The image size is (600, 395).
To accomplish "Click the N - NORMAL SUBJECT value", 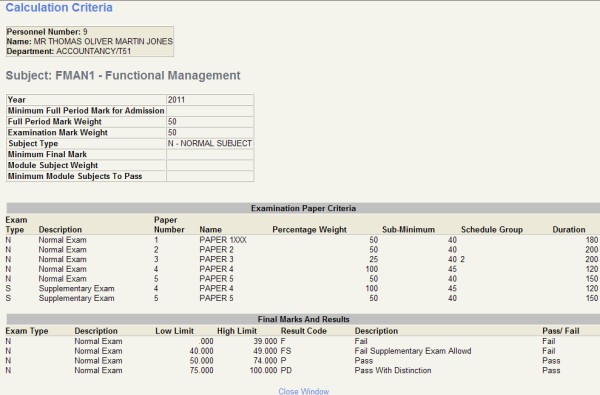I will point(210,144).
